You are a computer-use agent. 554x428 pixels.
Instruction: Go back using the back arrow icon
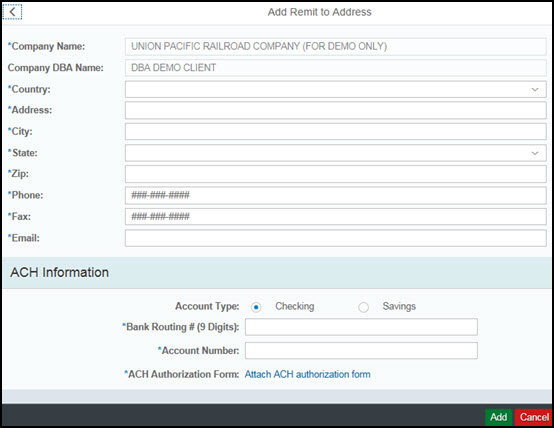(12, 12)
